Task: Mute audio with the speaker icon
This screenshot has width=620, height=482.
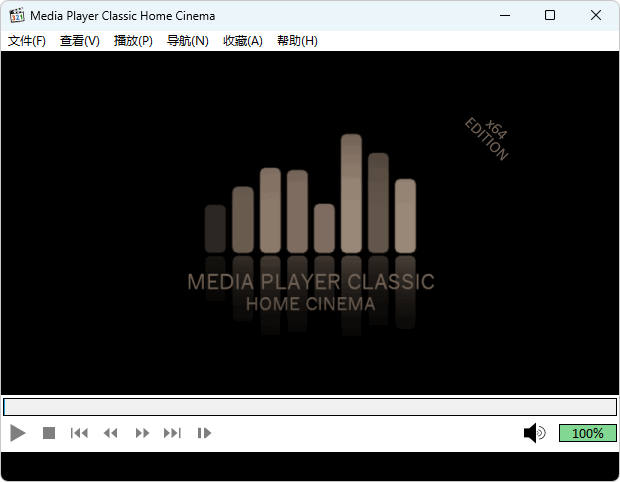Action: point(534,433)
